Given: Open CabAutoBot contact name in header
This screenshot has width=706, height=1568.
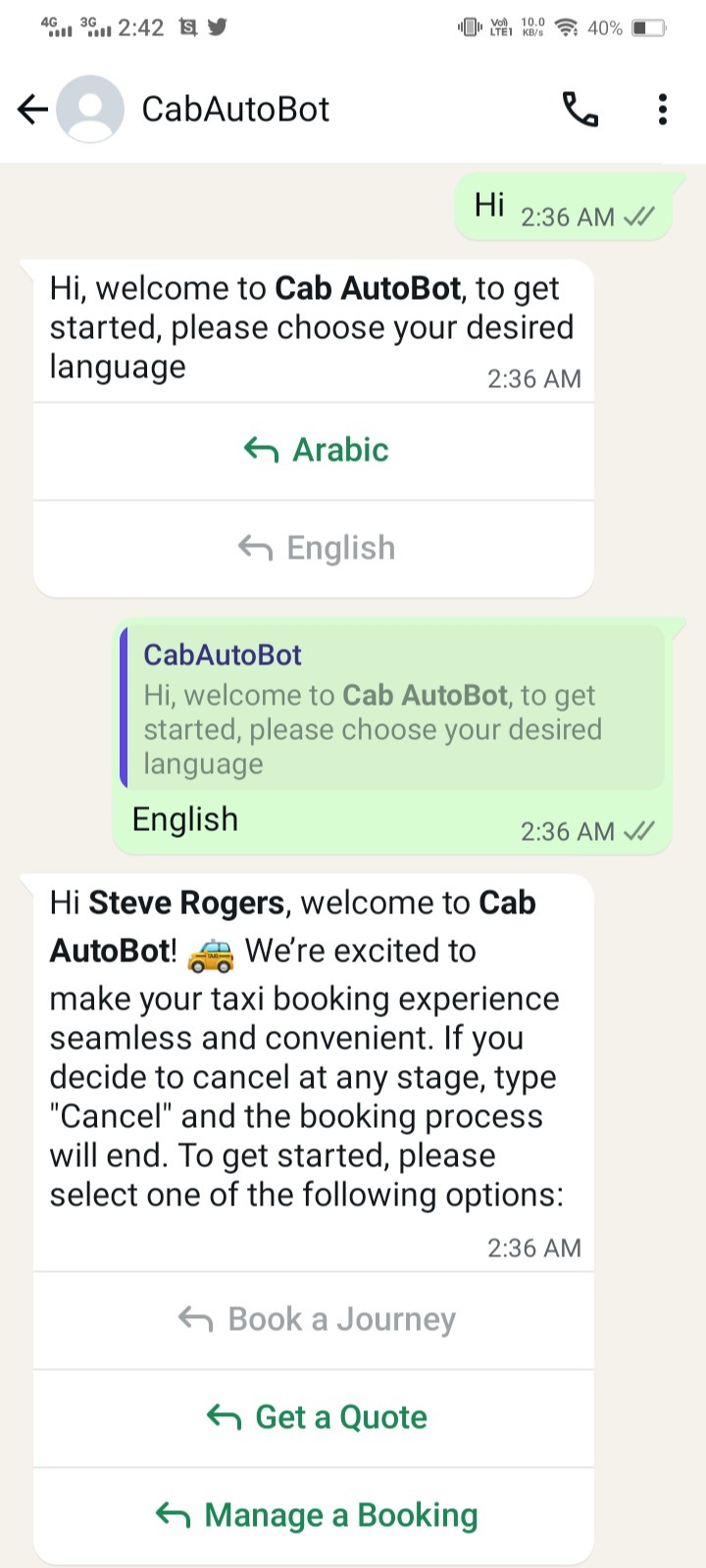Looking at the screenshot, I should tap(235, 109).
